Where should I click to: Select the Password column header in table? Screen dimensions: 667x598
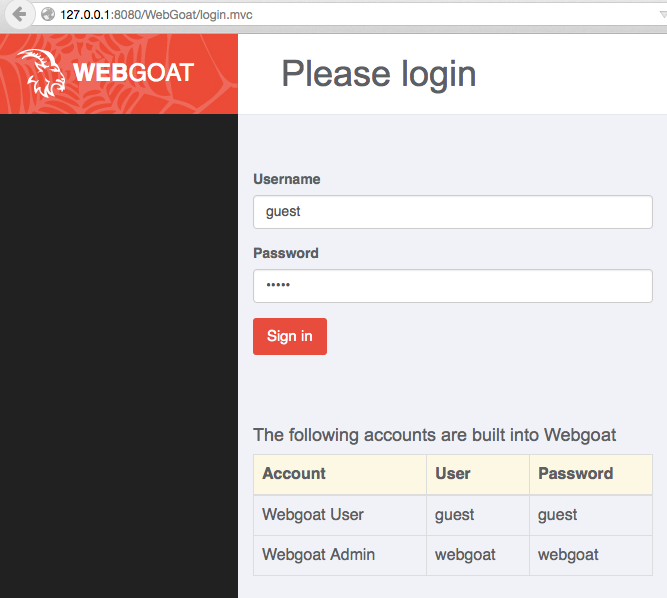[x=575, y=473]
